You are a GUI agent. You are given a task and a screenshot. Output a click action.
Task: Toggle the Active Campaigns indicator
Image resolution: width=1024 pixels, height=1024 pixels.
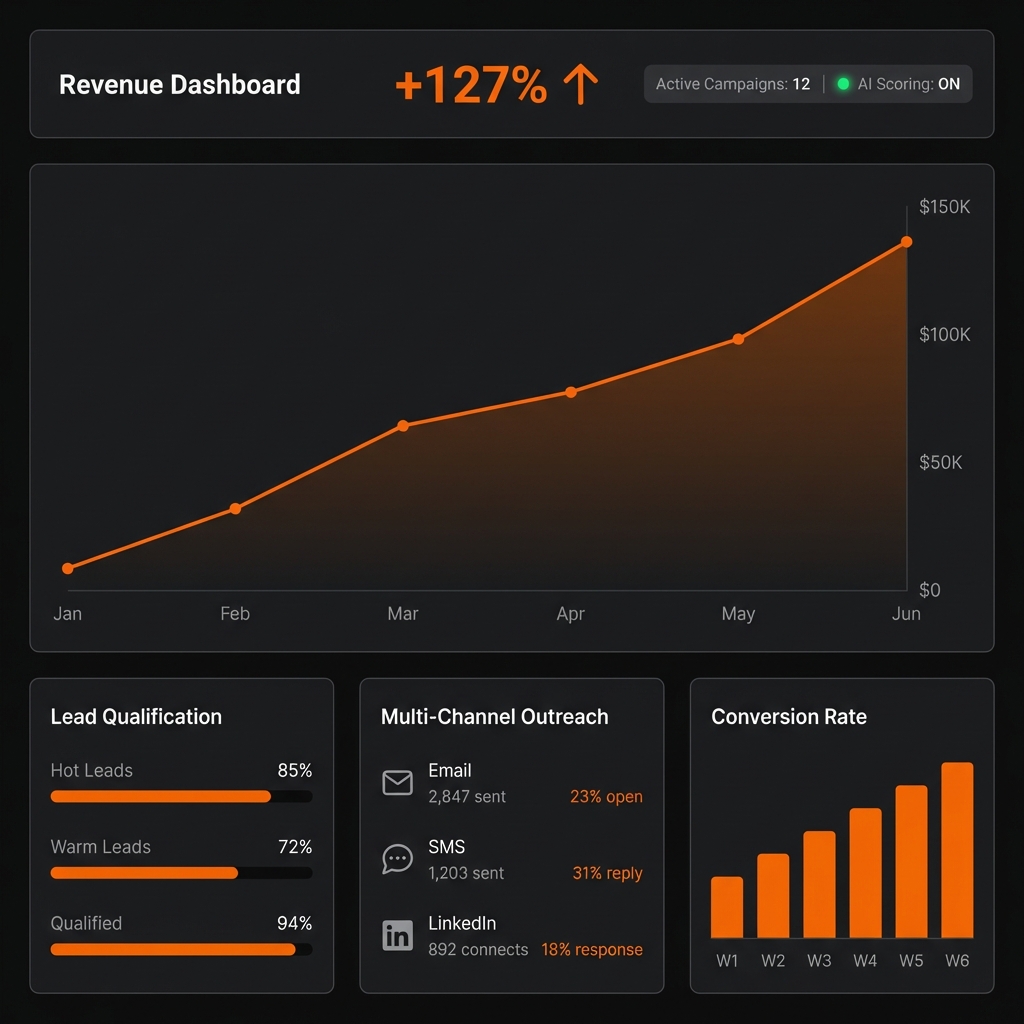coord(735,84)
